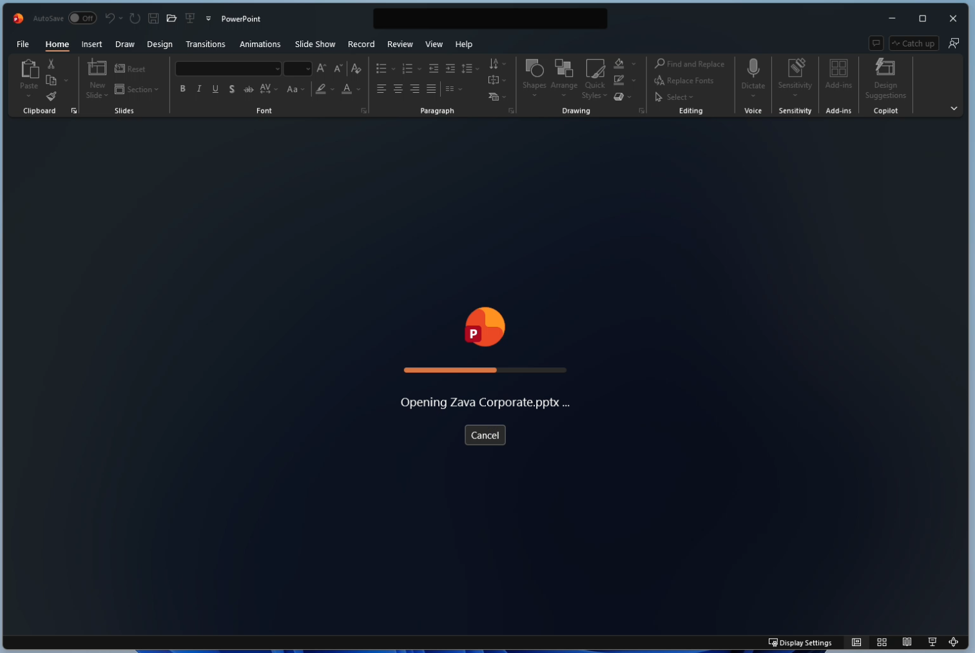Open the File menu
Viewport: 975px width, 653px height.
[22, 44]
